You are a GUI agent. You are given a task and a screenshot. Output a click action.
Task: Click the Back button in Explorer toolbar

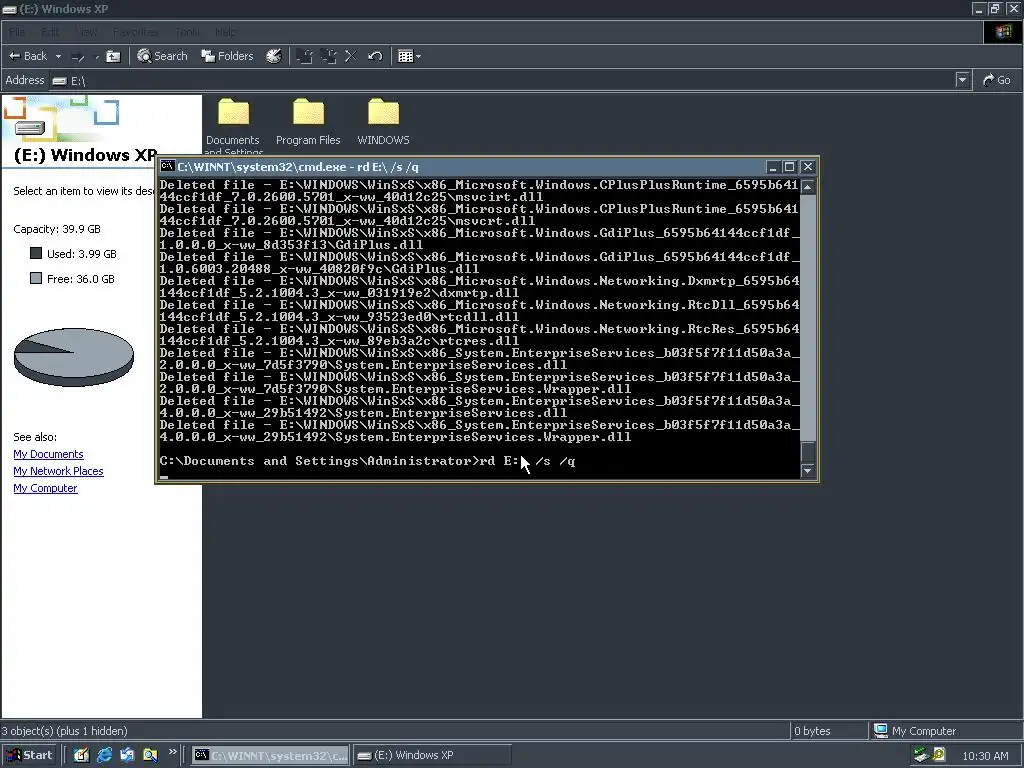tap(27, 56)
